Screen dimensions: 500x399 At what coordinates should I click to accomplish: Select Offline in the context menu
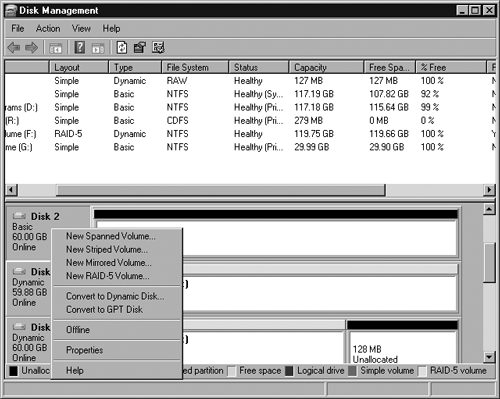coord(117,330)
